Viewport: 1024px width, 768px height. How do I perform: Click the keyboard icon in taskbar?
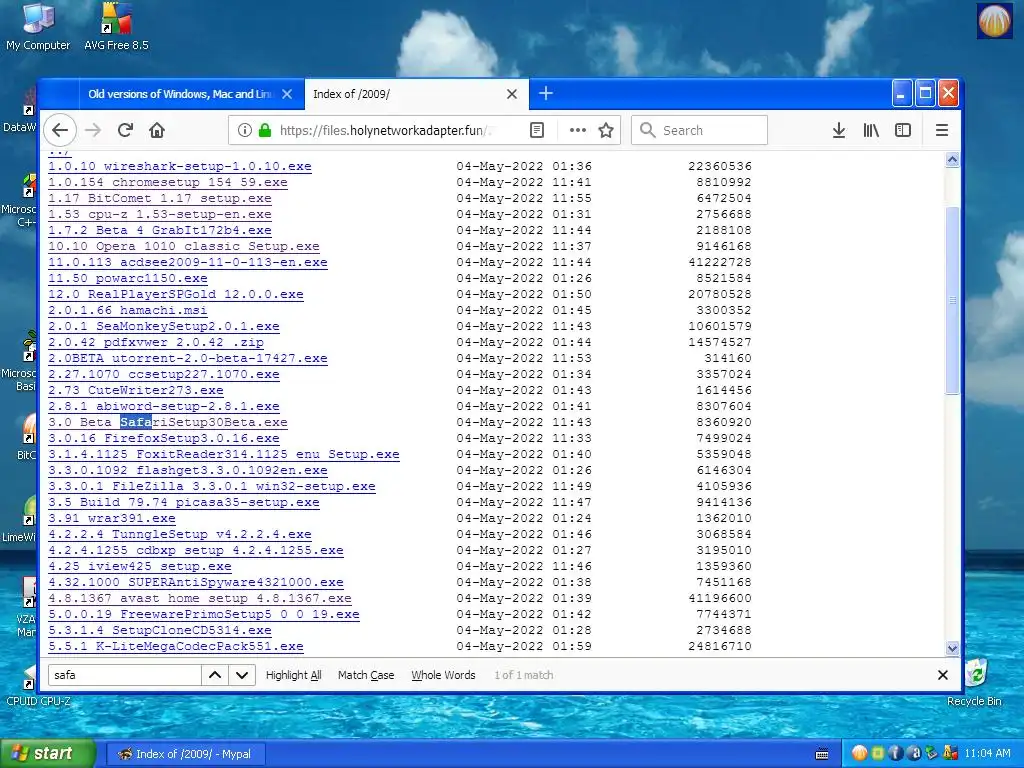(822, 754)
